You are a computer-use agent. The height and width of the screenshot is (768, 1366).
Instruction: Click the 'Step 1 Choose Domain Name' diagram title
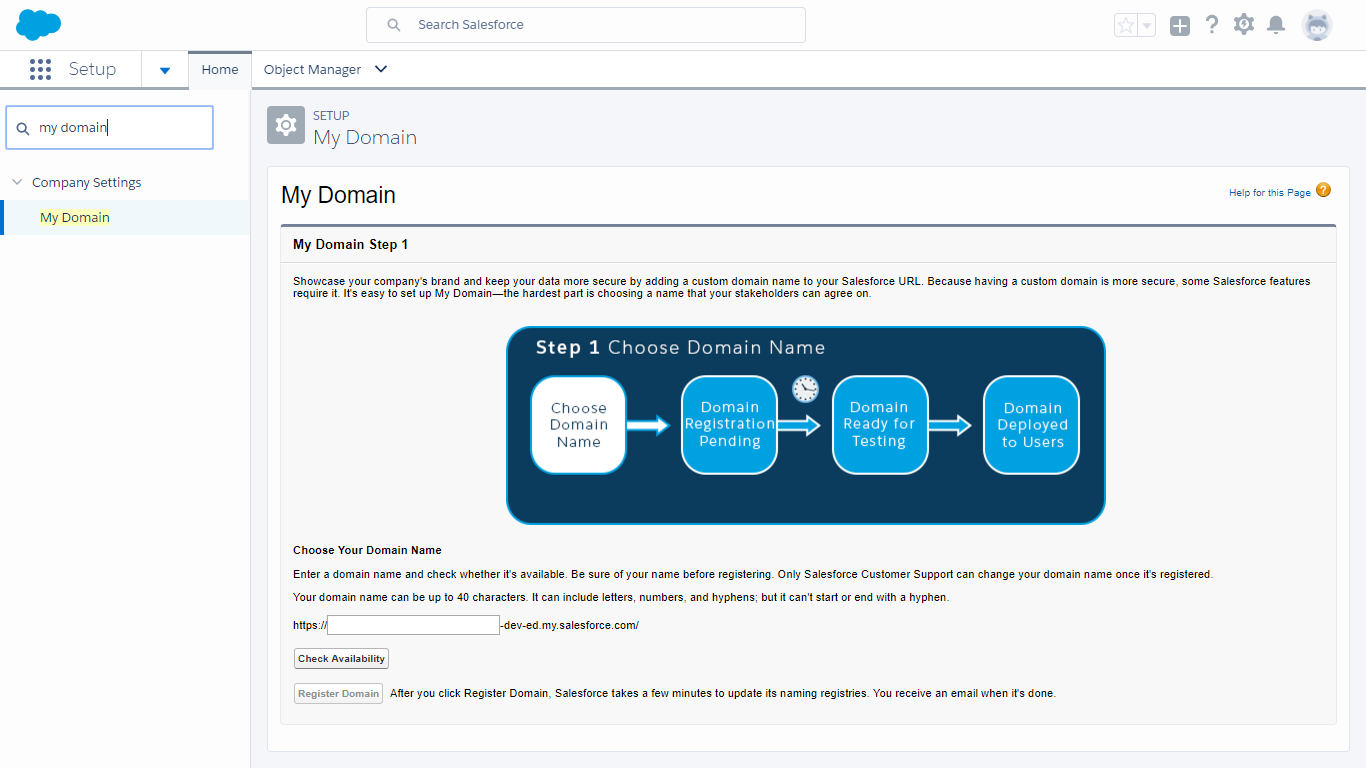[x=680, y=347]
